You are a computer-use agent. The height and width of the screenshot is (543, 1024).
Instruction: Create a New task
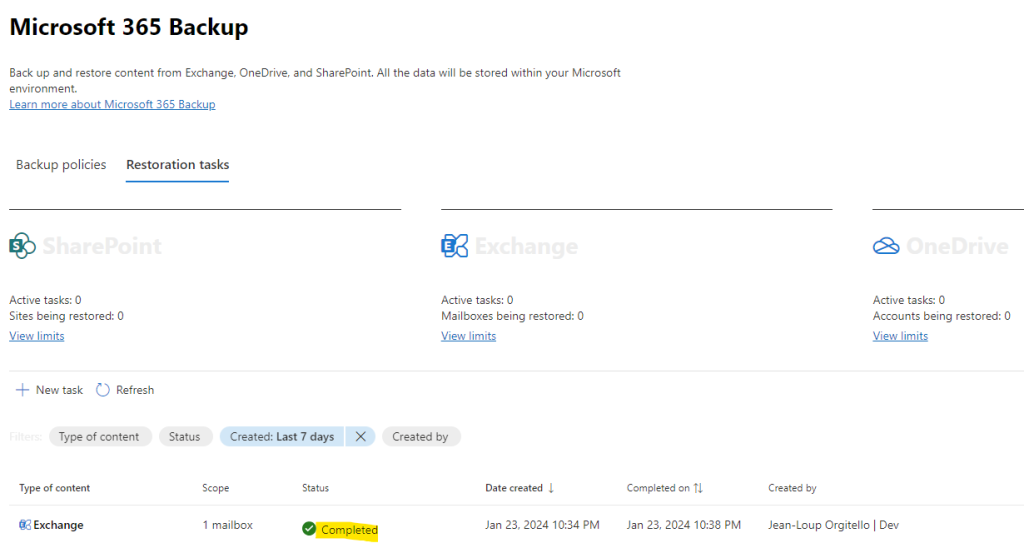[50, 390]
